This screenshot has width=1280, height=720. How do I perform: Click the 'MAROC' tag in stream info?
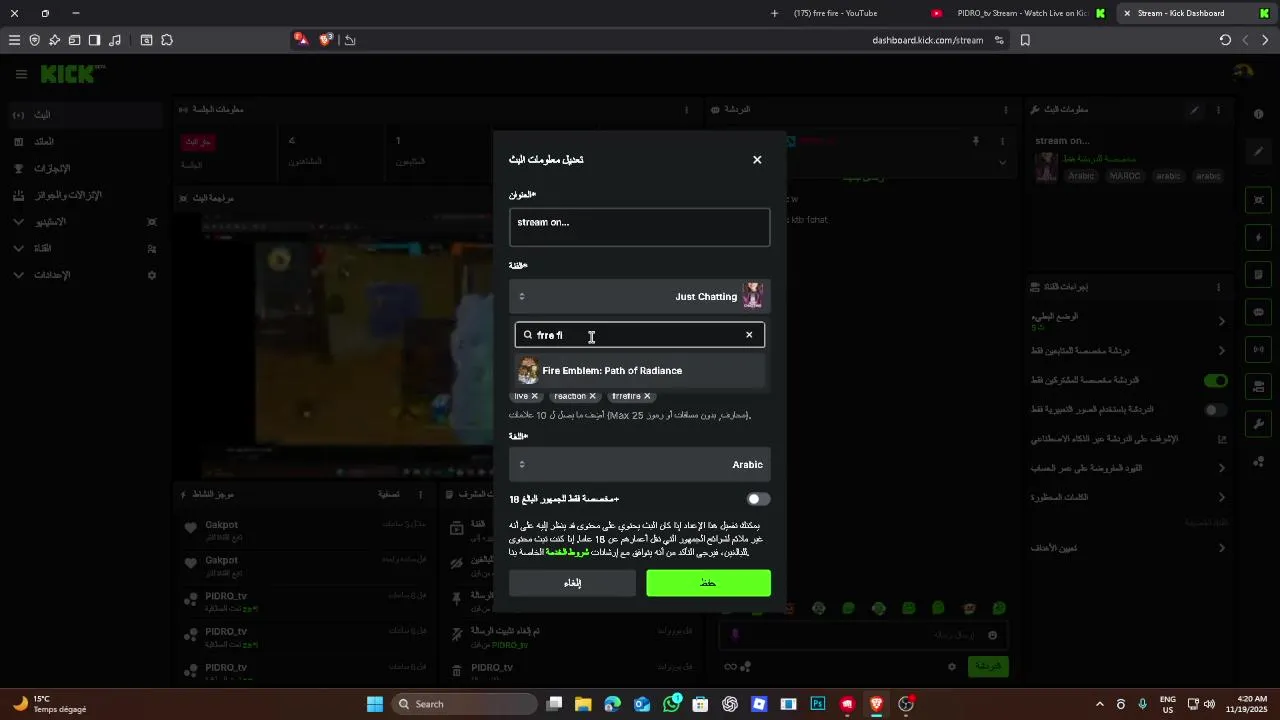pyautogui.click(x=1125, y=176)
